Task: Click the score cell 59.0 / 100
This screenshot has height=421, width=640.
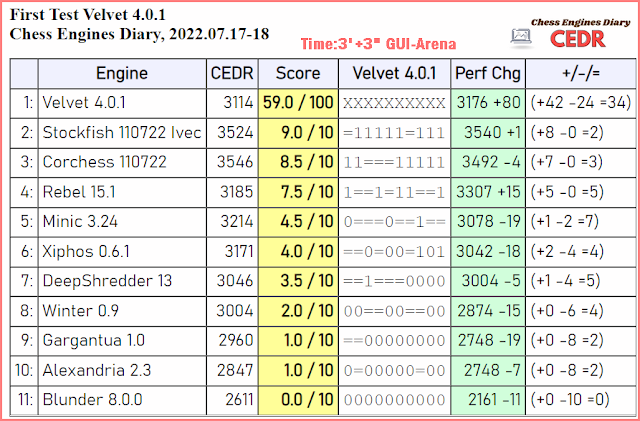Action: [298, 102]
